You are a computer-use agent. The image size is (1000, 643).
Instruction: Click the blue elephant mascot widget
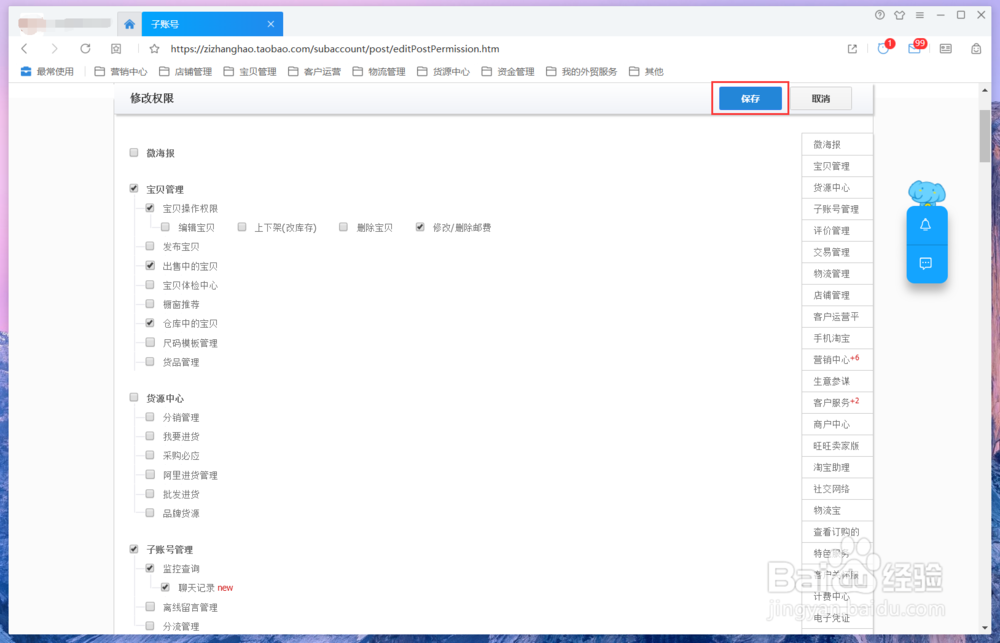(x=927, y=193)
